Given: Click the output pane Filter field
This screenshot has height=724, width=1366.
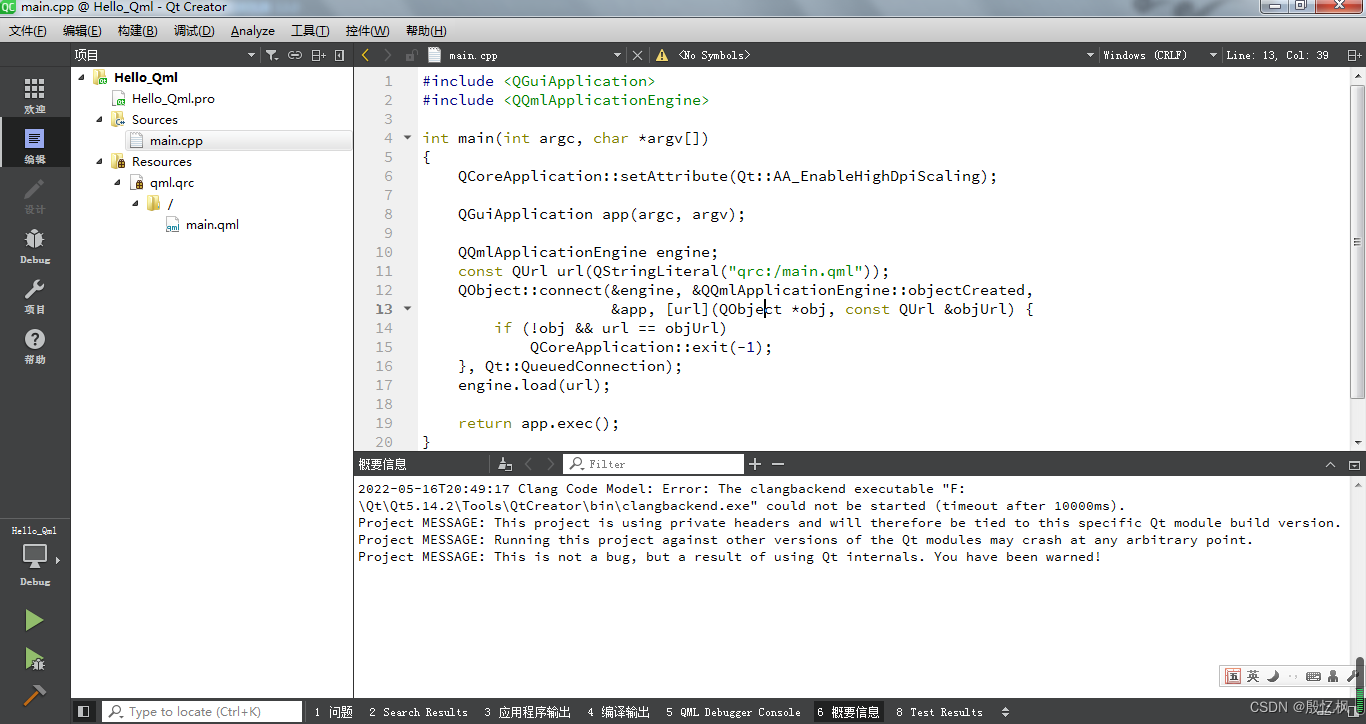Looking at the screenshot, I should pos(654,464).
